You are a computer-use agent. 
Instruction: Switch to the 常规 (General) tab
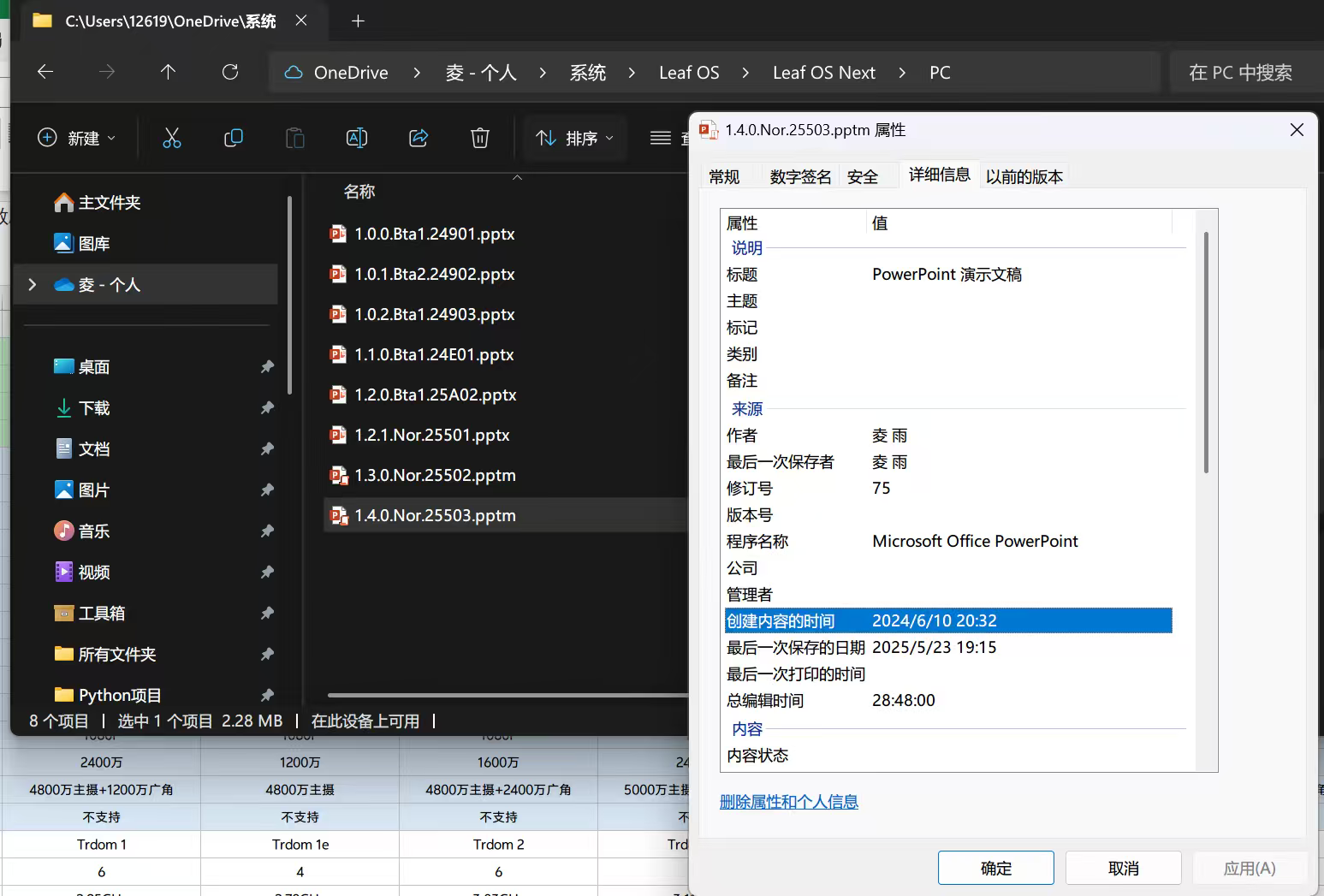click(724, 176)
